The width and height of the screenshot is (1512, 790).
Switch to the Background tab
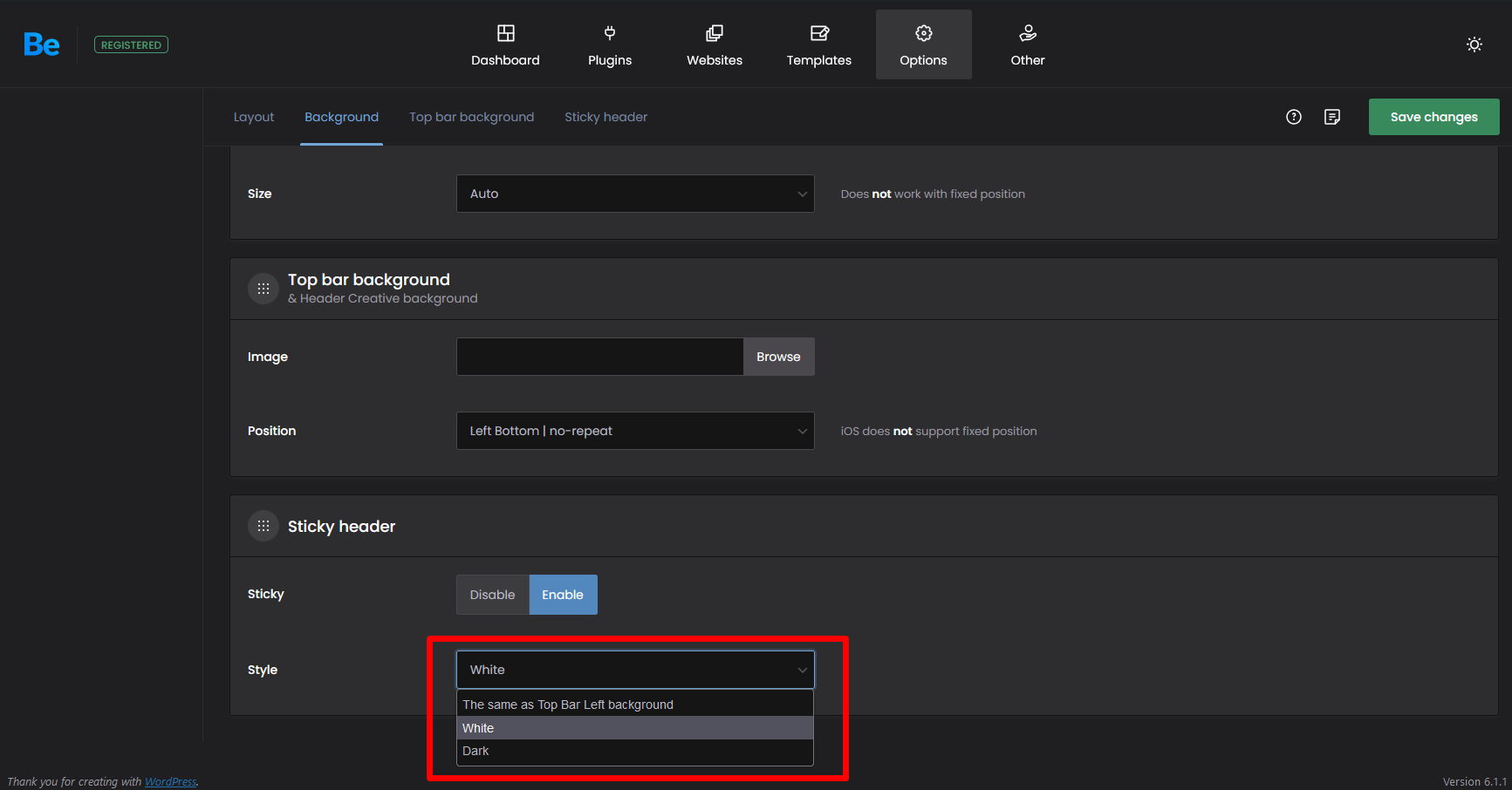(341, 117)
